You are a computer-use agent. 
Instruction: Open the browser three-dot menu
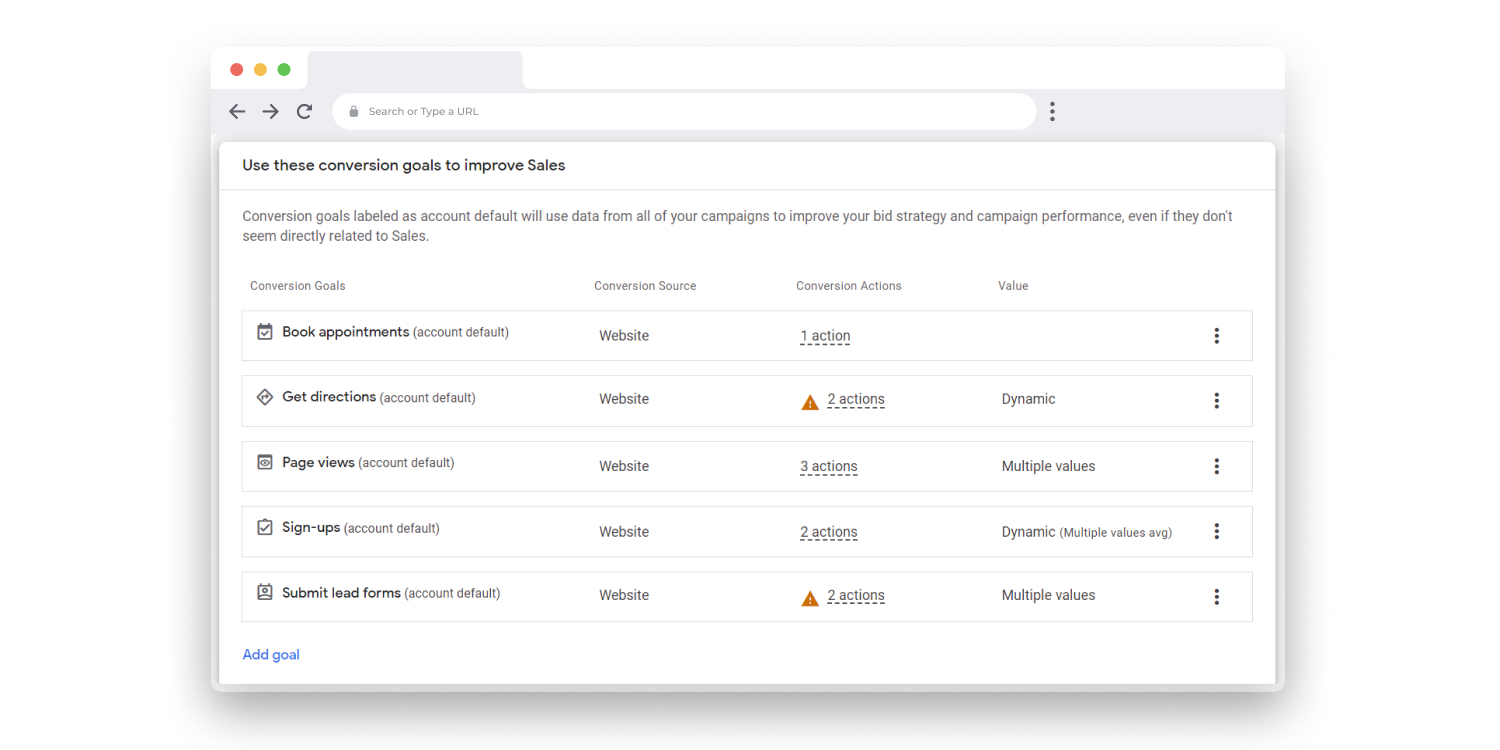click(1052, 112)
